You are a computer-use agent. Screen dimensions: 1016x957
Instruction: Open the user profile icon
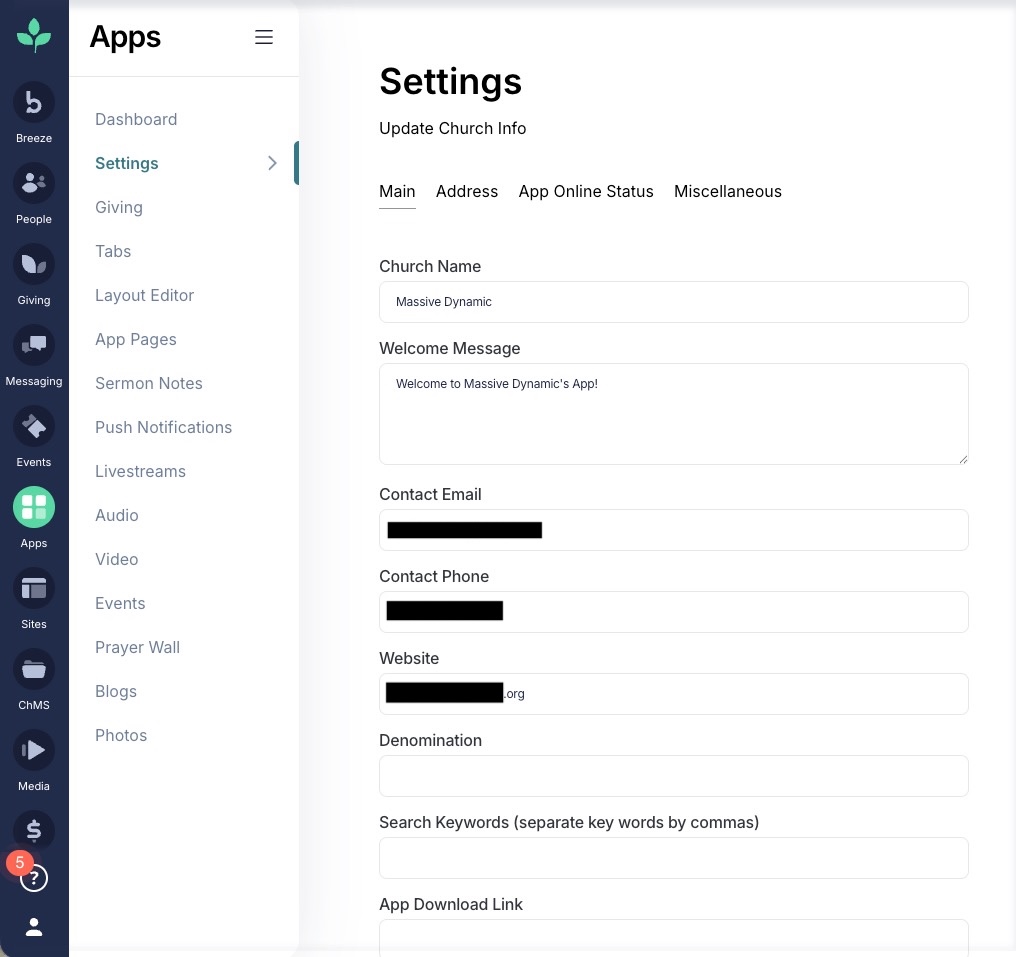34,927
